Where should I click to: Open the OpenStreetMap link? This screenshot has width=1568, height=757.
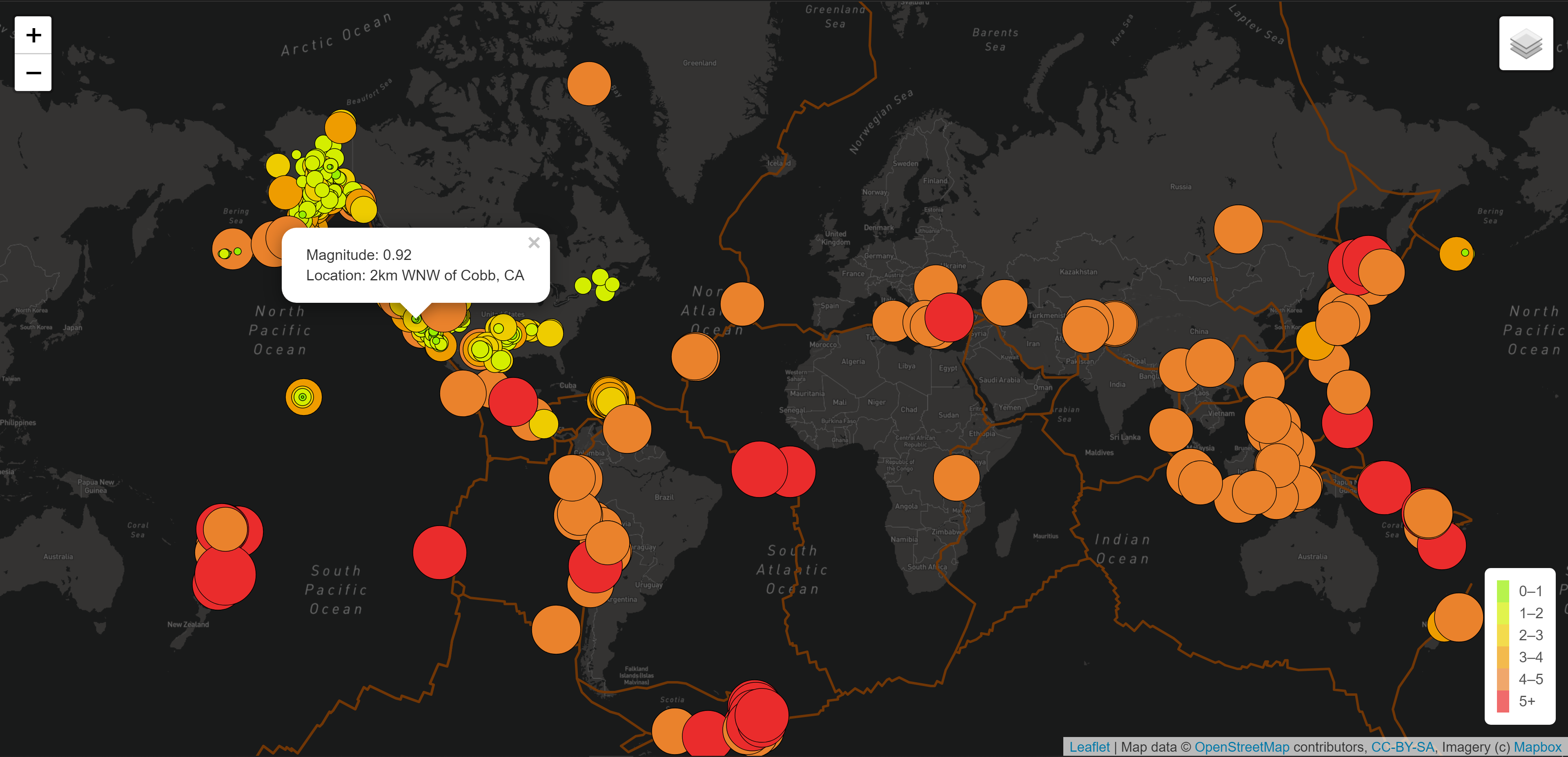[1242, 747]
